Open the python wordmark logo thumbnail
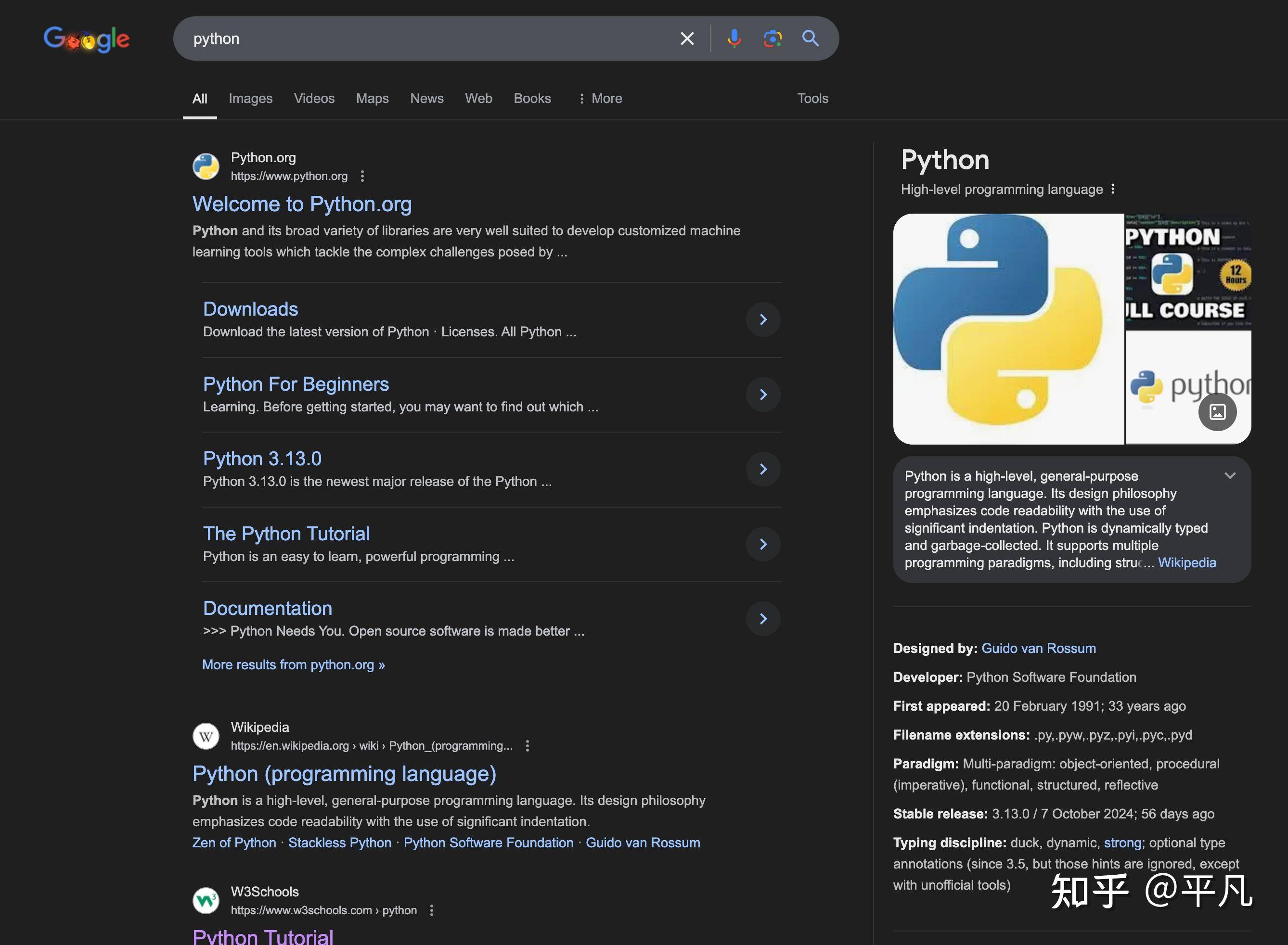Screen dimensions: 1288x945 [x=1188, y=387]
